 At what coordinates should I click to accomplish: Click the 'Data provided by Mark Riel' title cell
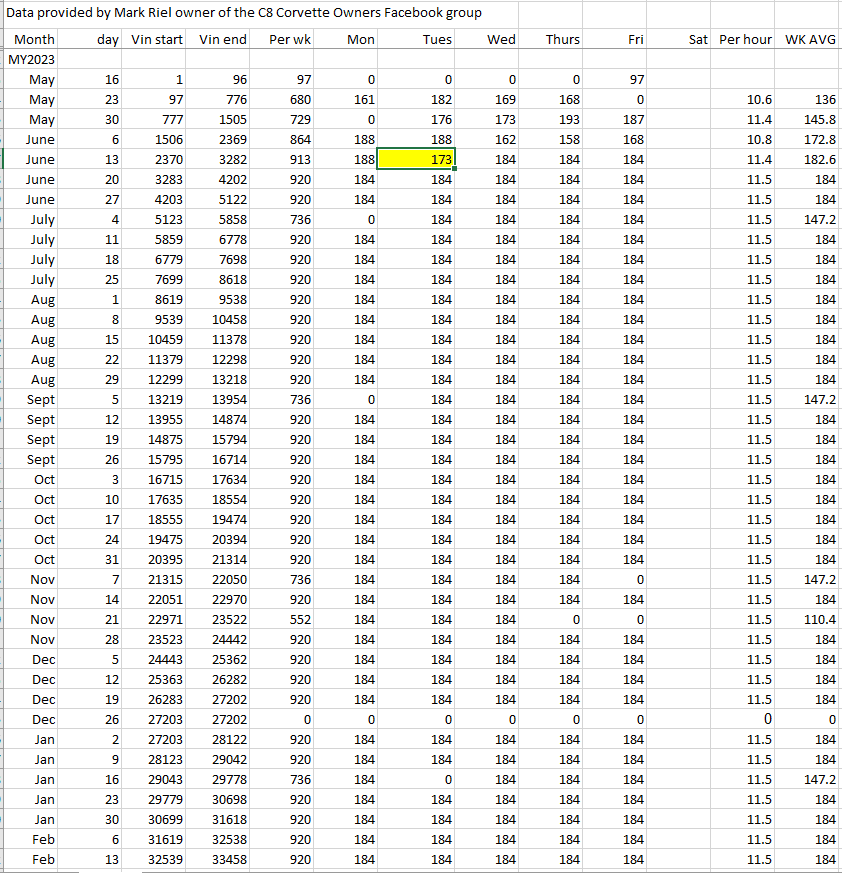244,13
